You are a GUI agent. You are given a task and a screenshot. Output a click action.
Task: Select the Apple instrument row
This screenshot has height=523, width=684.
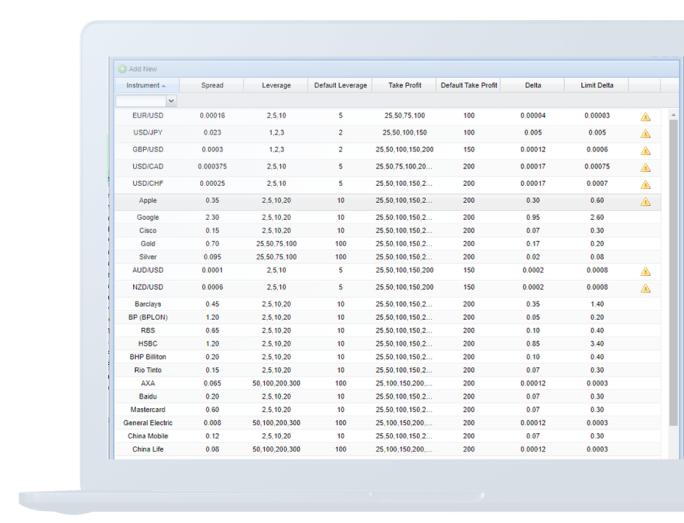click(387, 201)
